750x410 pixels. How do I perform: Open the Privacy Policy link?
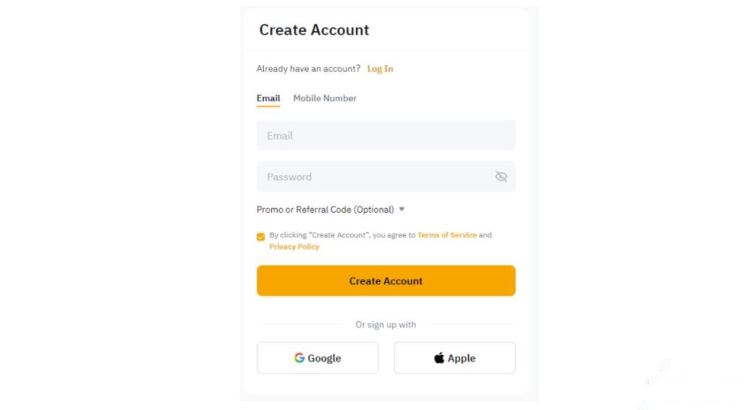[294, 247]
